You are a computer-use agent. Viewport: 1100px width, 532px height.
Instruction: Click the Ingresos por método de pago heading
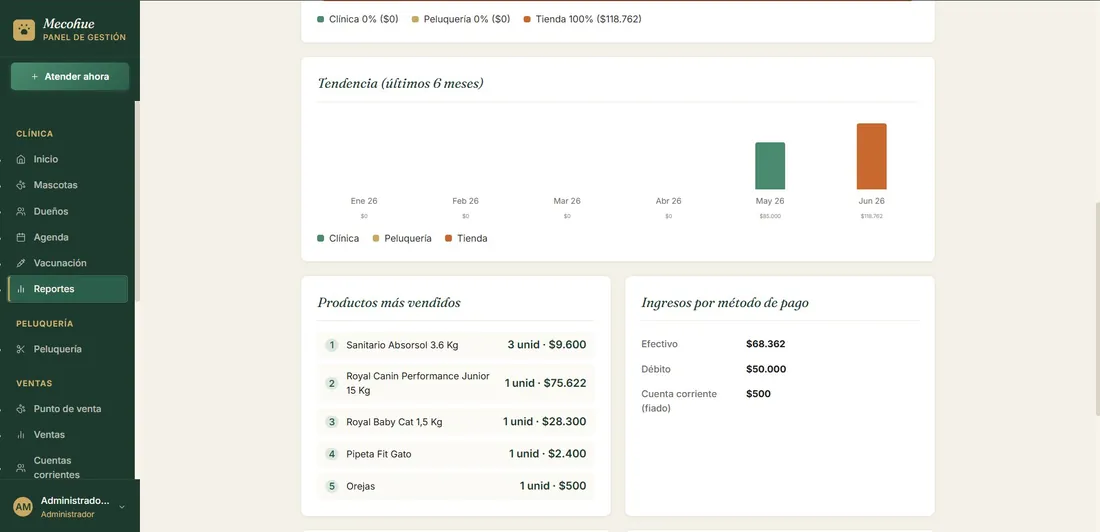(725, 303)
